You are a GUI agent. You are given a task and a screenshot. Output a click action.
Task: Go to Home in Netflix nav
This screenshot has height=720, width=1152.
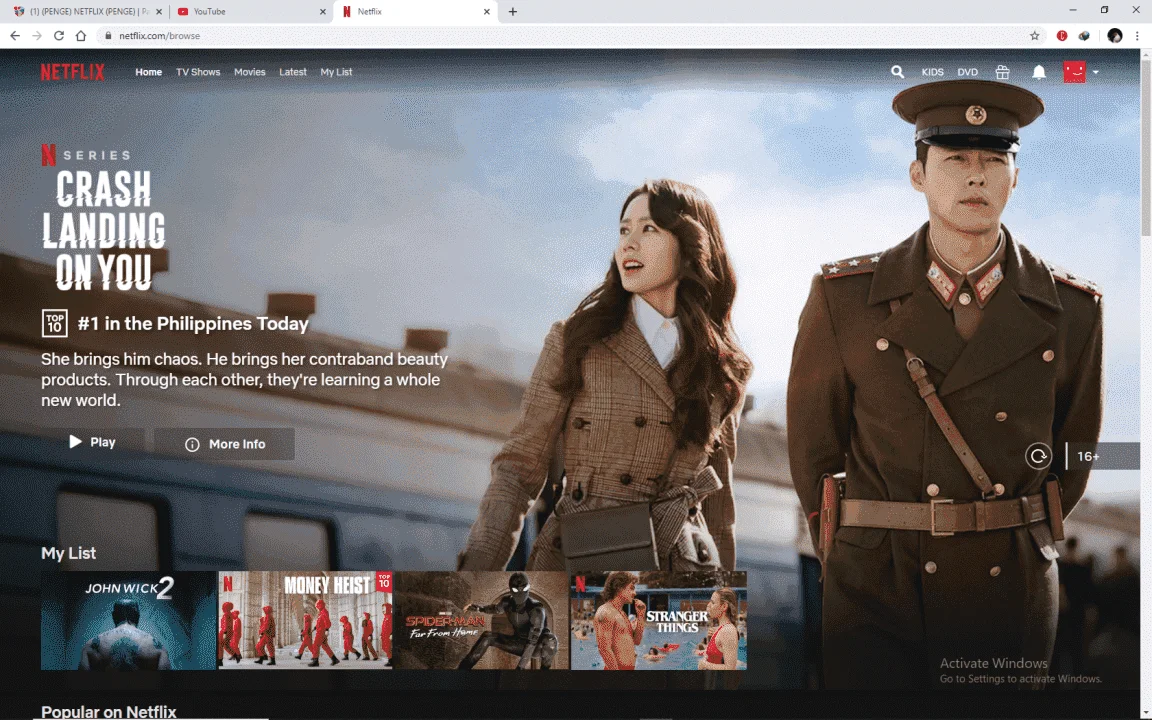pyautogui.click(x=148, y=72)
